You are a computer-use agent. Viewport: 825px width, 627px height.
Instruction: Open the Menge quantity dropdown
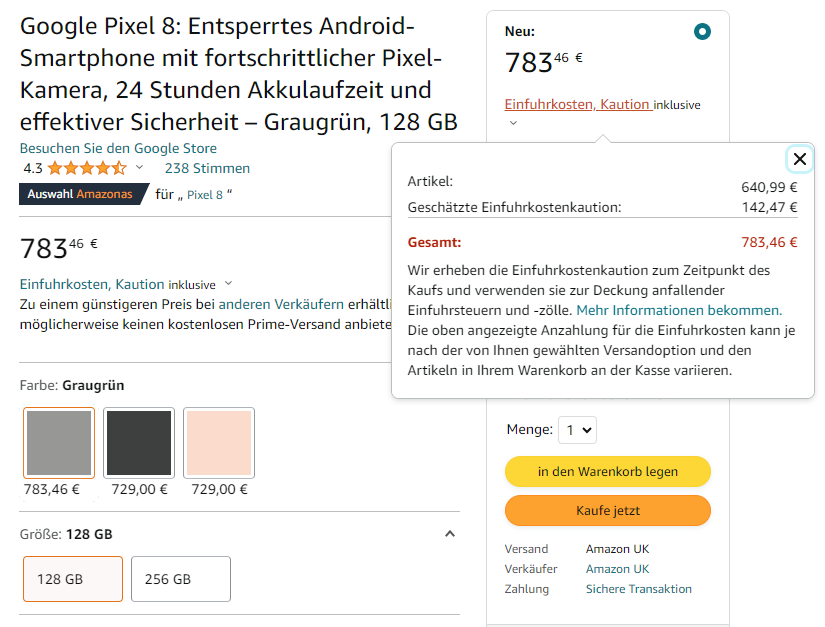(x=577, y=430)
